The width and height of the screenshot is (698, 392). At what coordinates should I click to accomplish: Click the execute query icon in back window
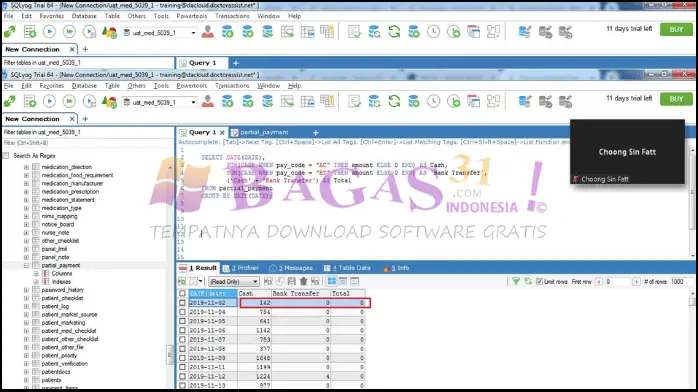pos(49,32)
